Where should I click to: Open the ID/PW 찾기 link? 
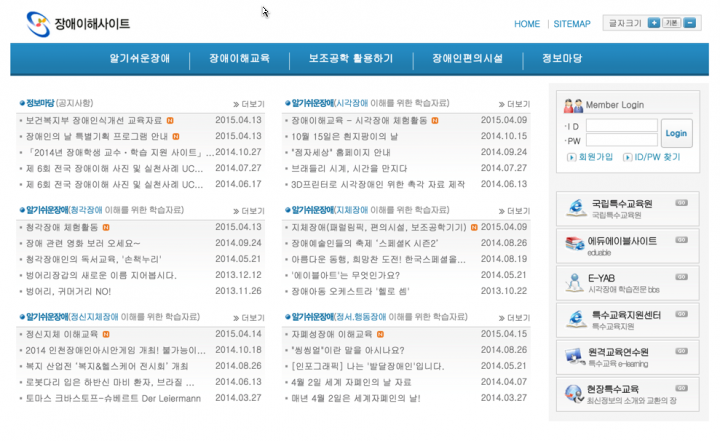pyautogui.click(x=652, y=157)
